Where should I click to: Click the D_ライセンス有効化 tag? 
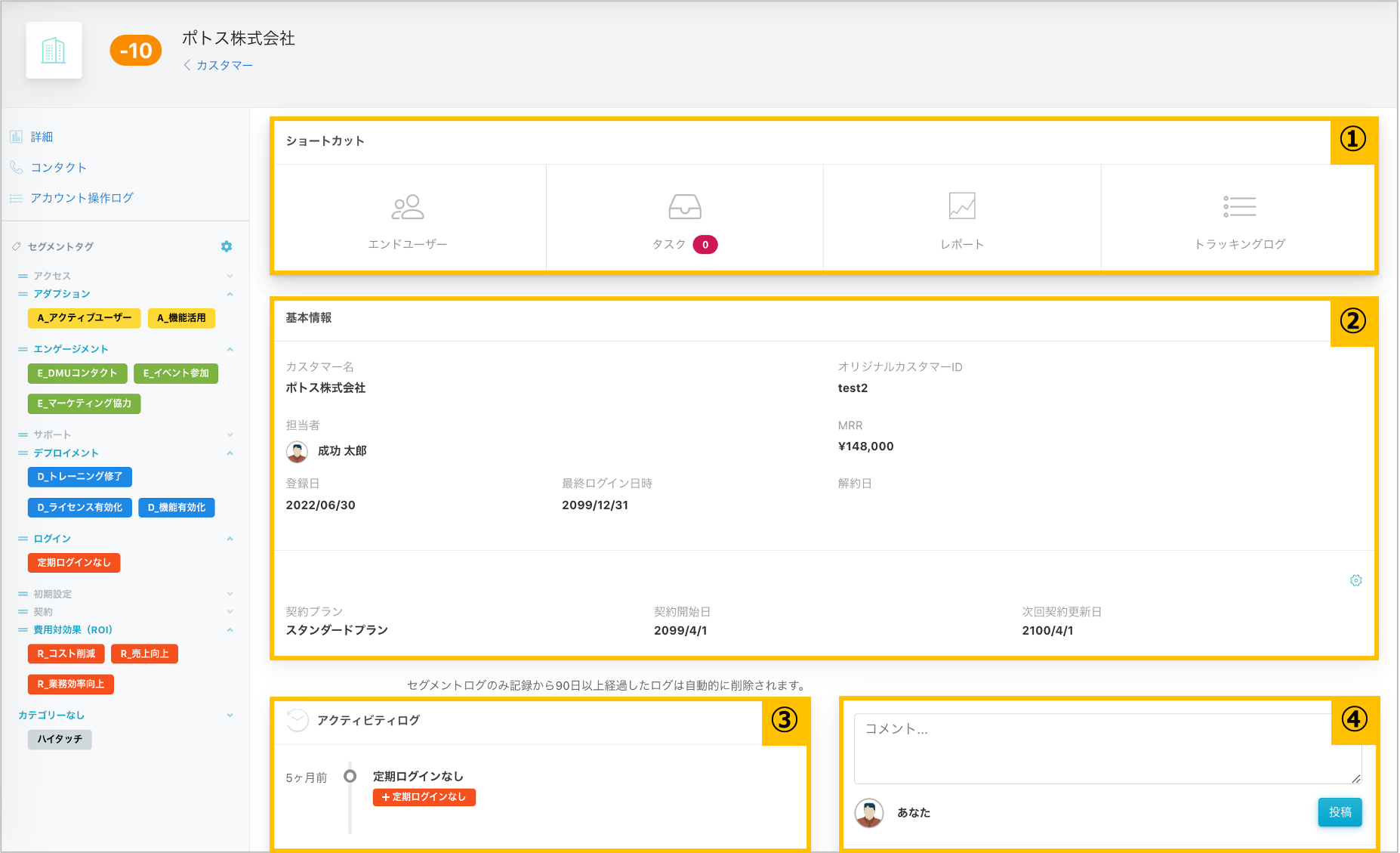click(80, 508)
